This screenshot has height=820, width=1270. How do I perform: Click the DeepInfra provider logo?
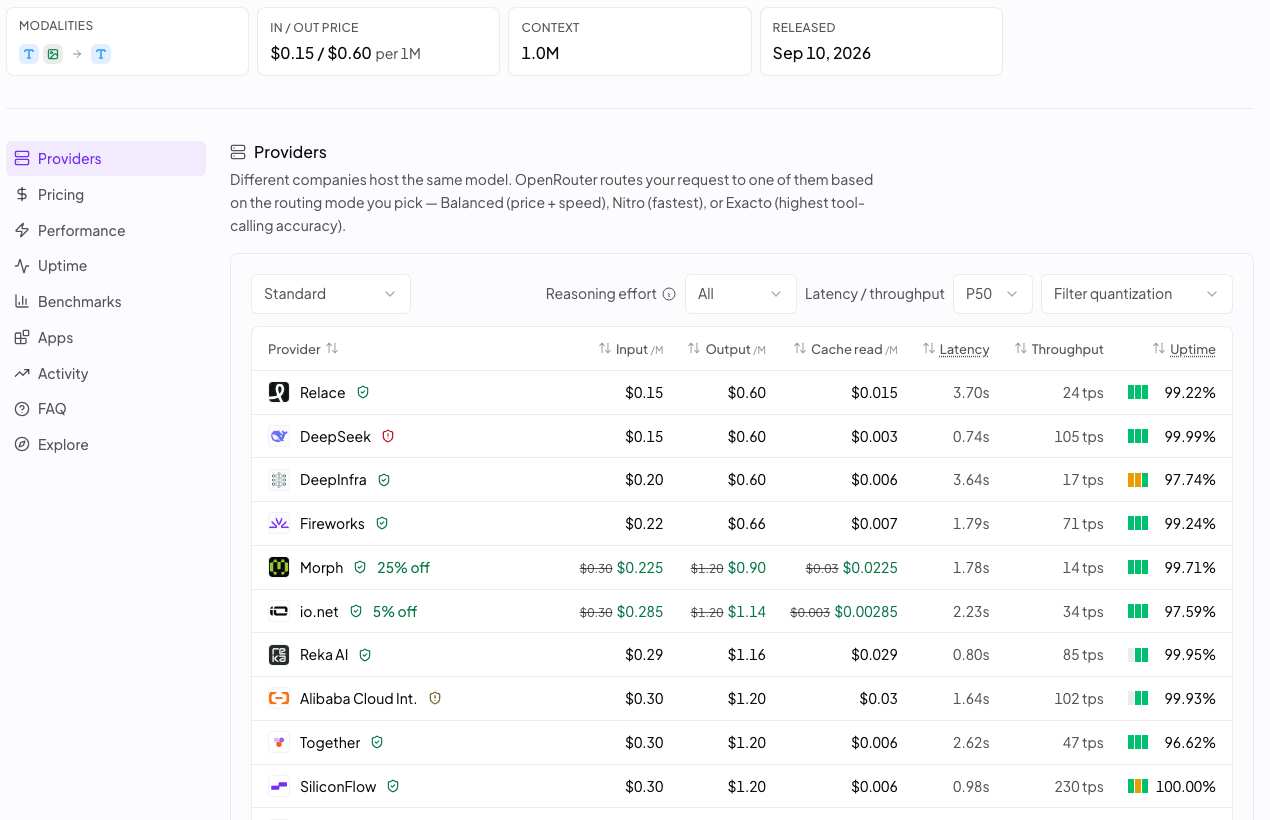click(x=279, y=480)
